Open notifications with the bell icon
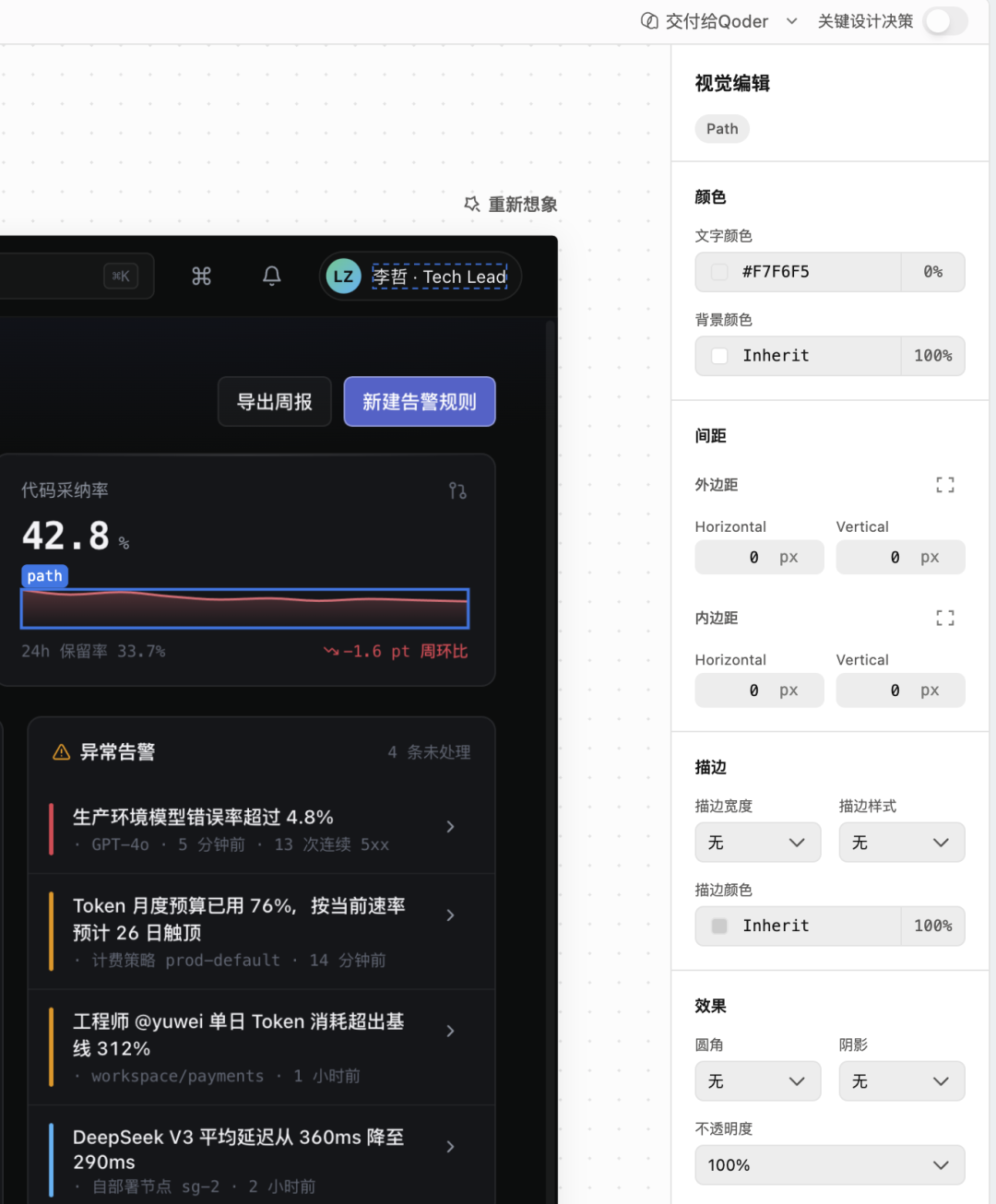 click(272, 276)
